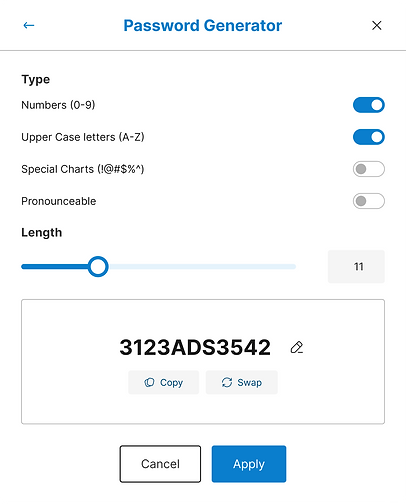This screenshot has width=406, height=504.
Task: Click the Pronounceable label text
Action: [59, 201]
